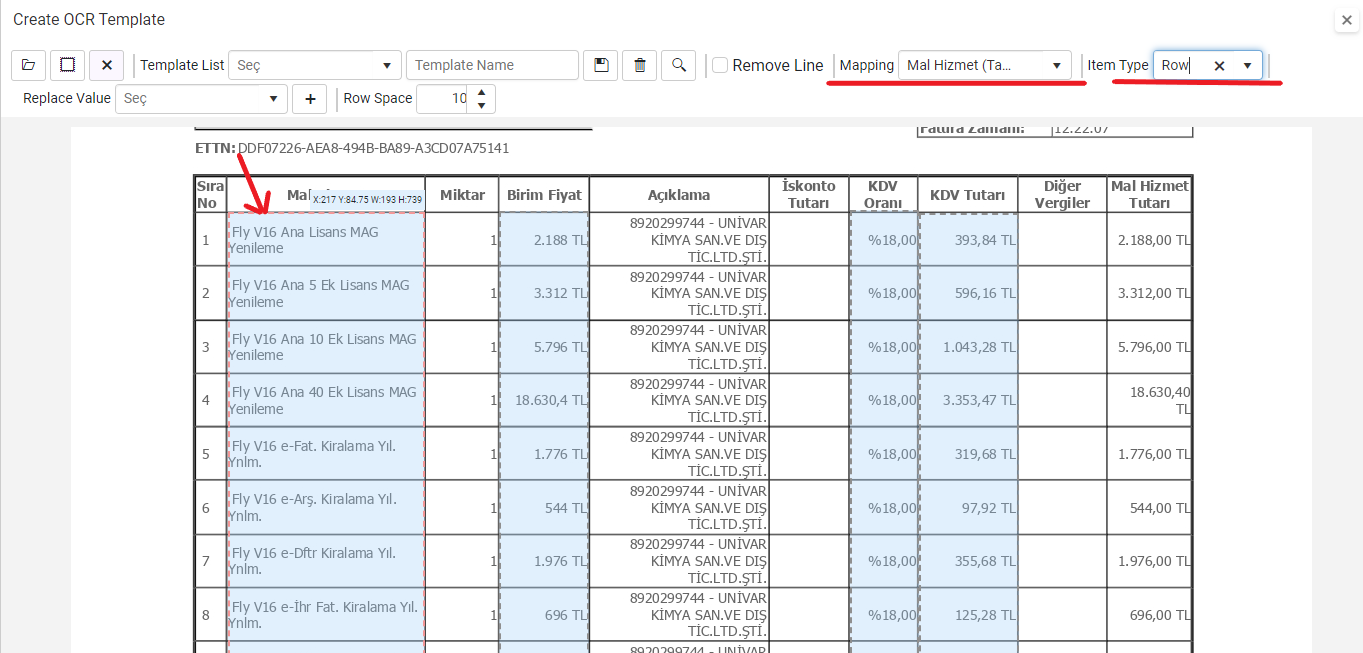The width and height of the screenshot is (1363, 653).
Task: Open the Template List dropdown
Action: click(x=315, y=65)
